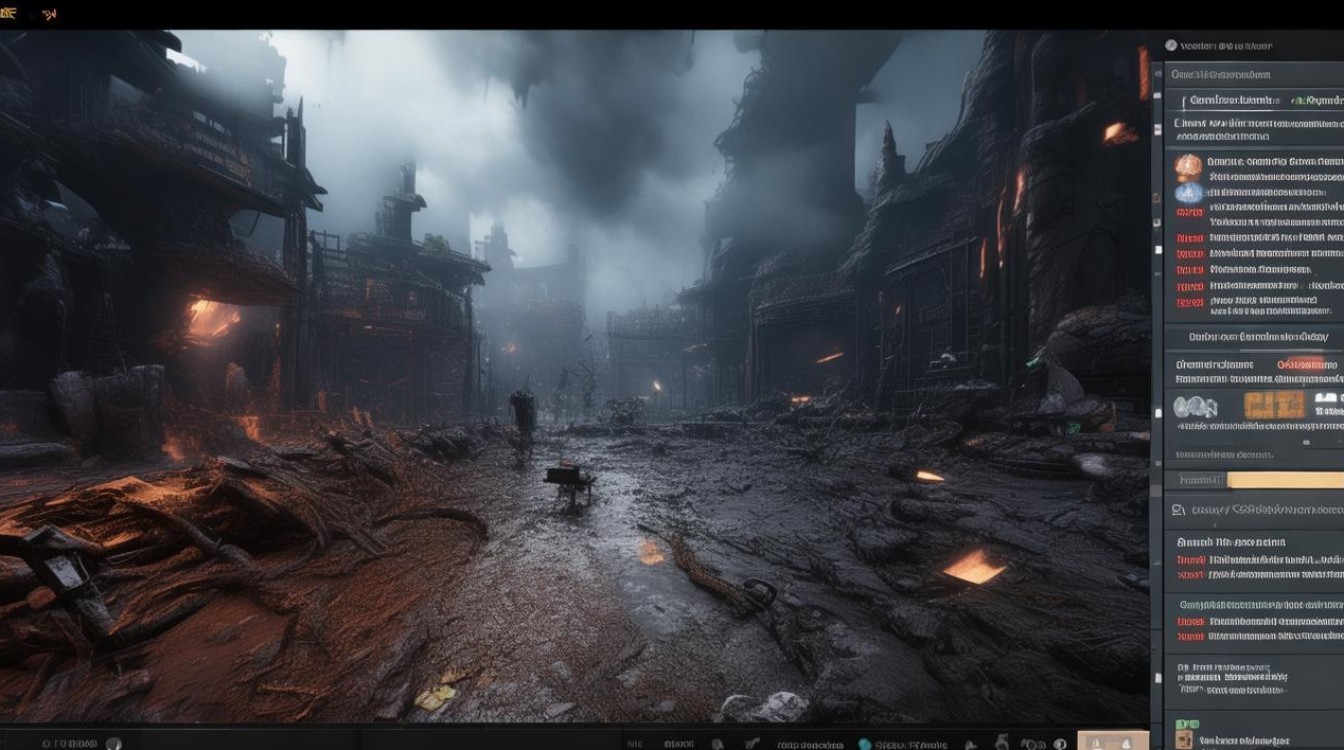
Task: Click the blue globe icon in side panel
Action: (x=1188, y=191)
